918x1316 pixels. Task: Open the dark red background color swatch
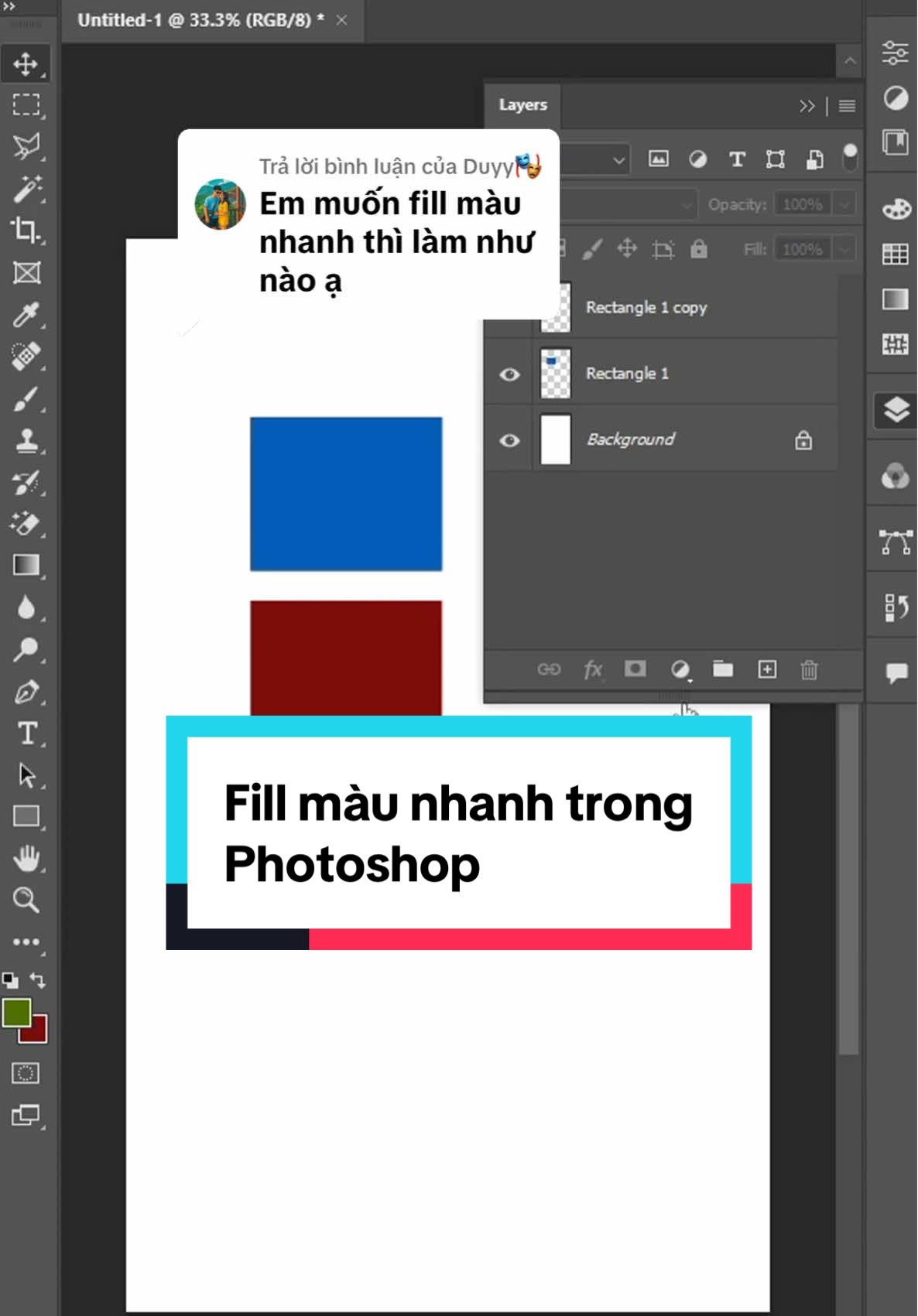click(39, 1034)
